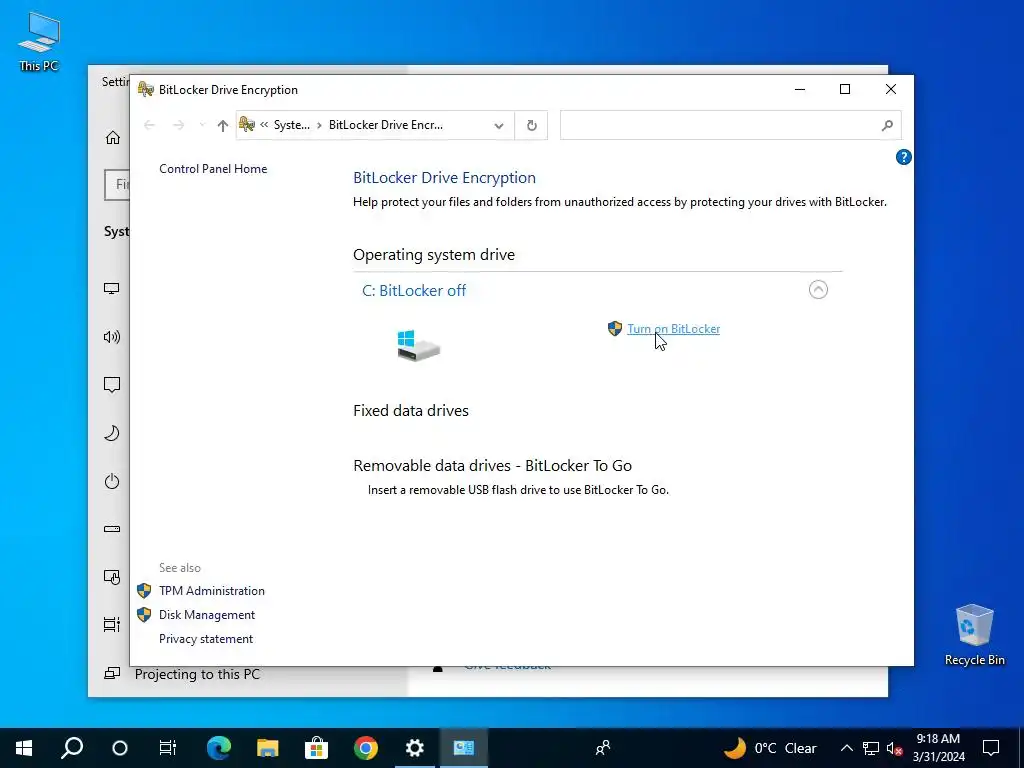Click the This PC desktop icon

tap(39, 40)
